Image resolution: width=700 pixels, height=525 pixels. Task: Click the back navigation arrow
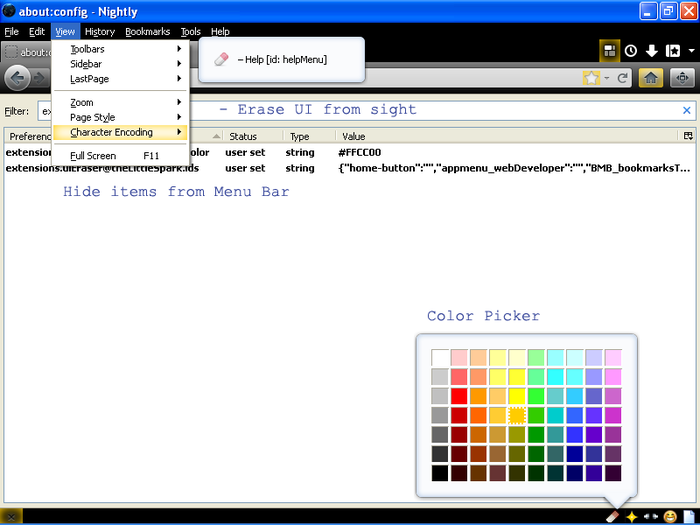pos(17,78)
